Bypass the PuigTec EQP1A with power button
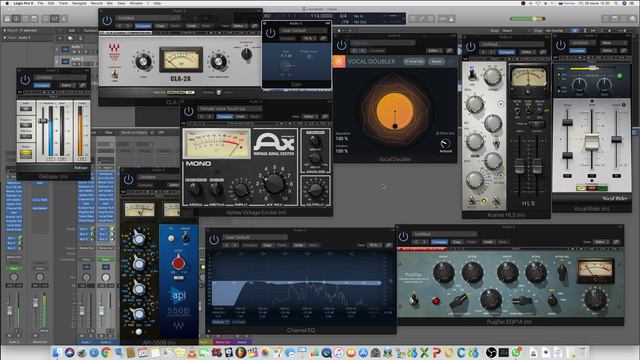Image resolution: width=640 pixels, height=360 pixels. pyautogui.click(x=403, y=237)
